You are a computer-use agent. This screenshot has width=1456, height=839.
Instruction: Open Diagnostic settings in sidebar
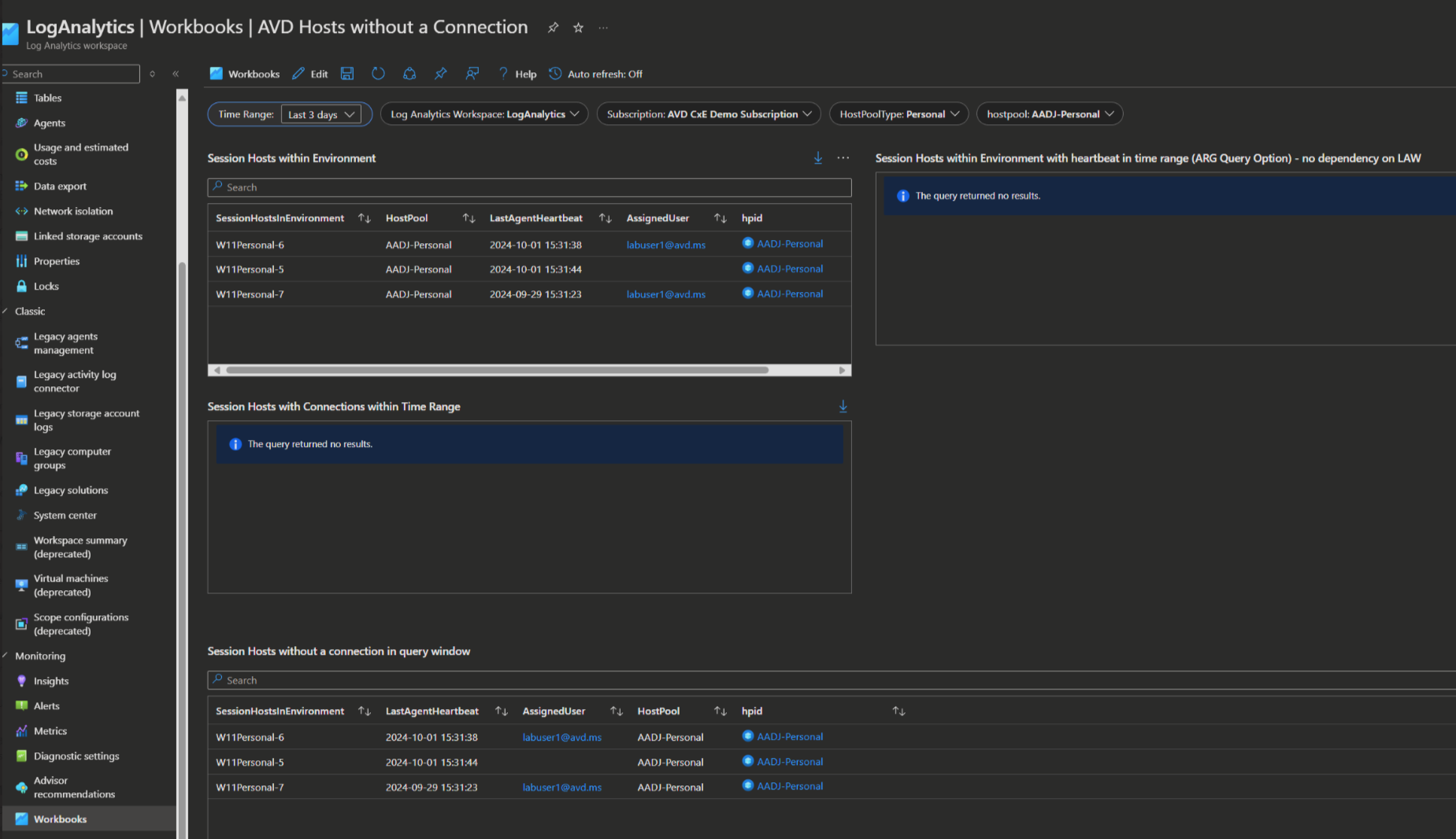coord(76,756)
